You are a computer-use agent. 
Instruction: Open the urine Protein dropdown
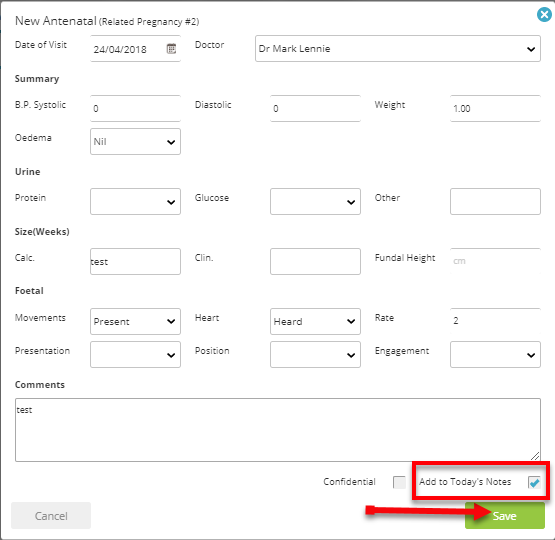[x=135, y=201]
